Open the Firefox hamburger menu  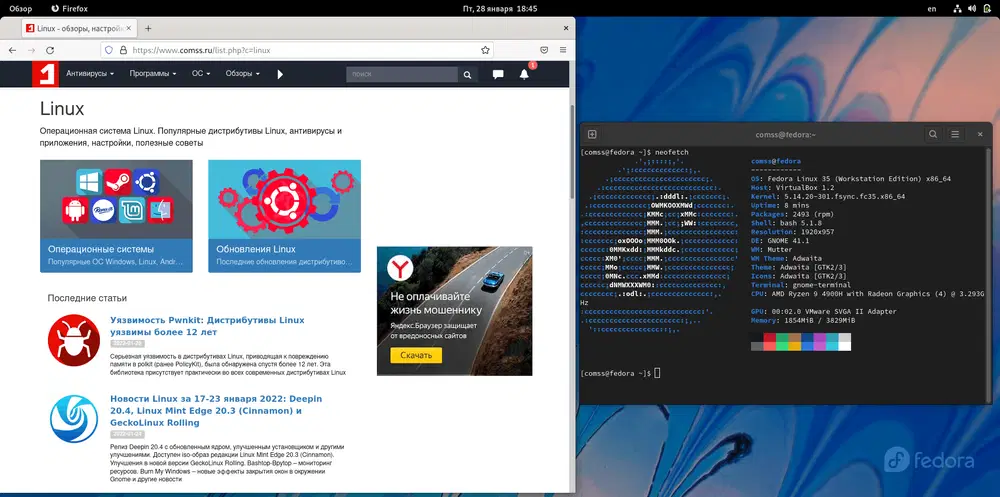coord(562,50)
